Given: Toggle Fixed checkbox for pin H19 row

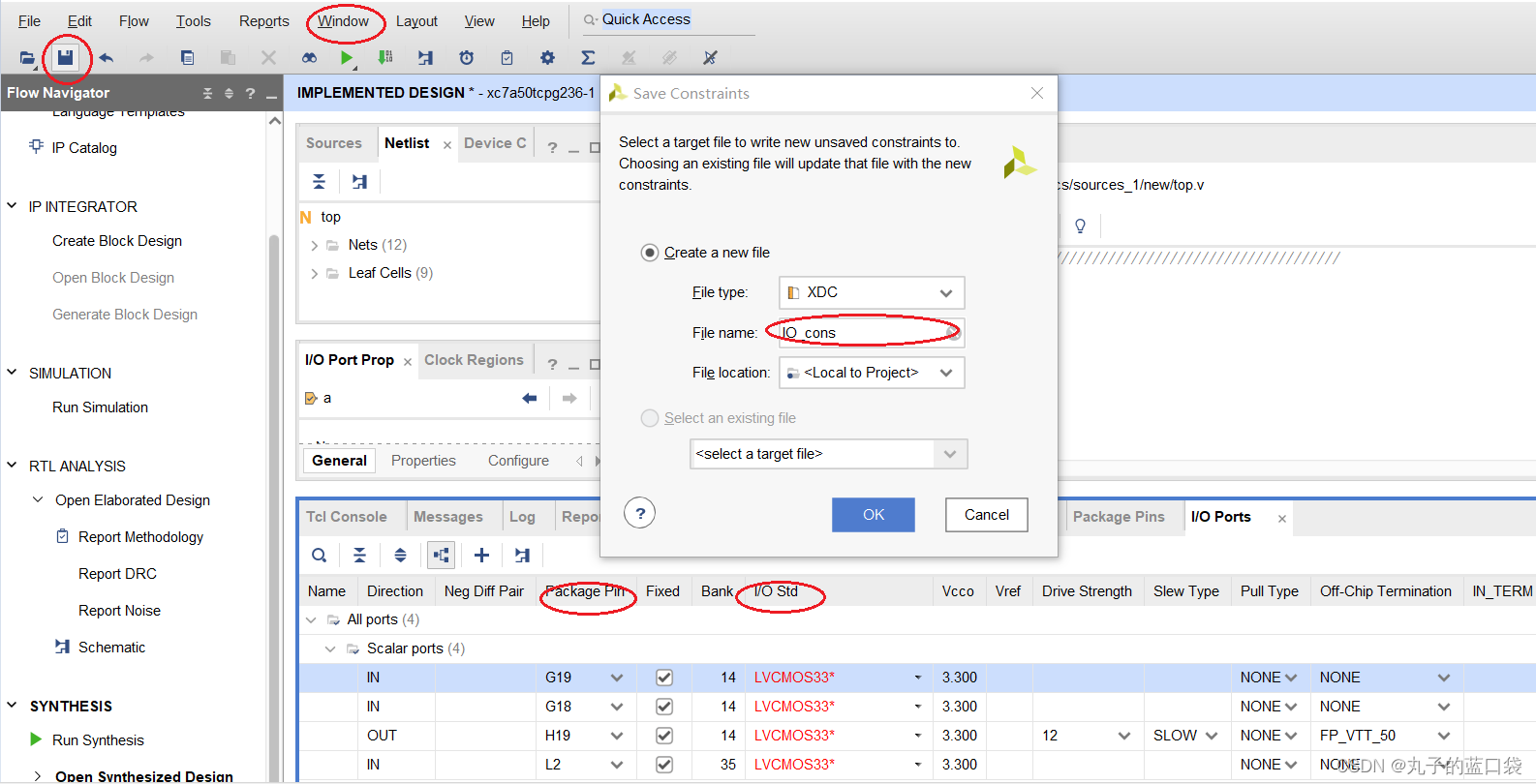Looking at the screenshot, I should [x=664, y=736].
